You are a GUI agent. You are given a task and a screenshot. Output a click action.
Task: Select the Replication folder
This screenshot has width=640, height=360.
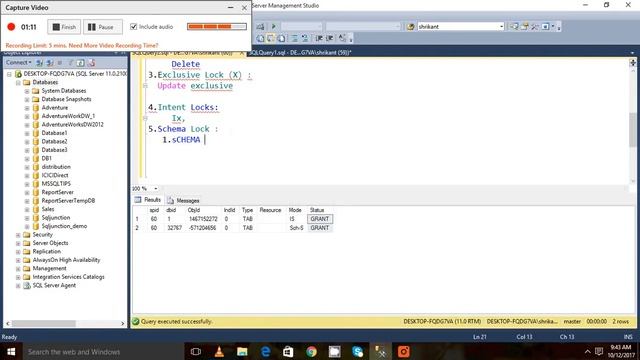pos(47,251)
